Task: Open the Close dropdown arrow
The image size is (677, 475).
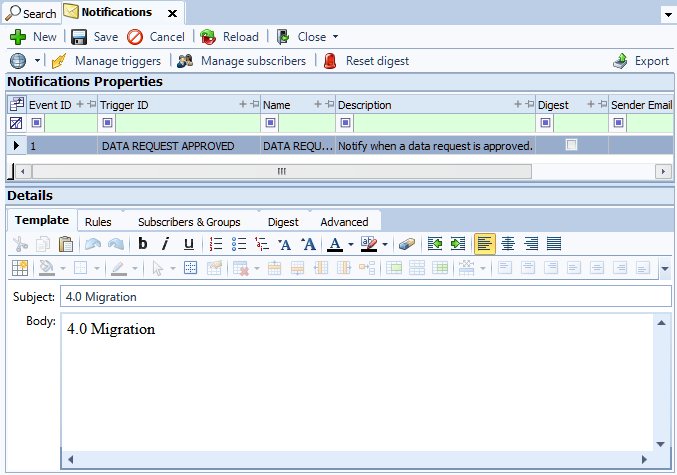Action: click(335, 37)
